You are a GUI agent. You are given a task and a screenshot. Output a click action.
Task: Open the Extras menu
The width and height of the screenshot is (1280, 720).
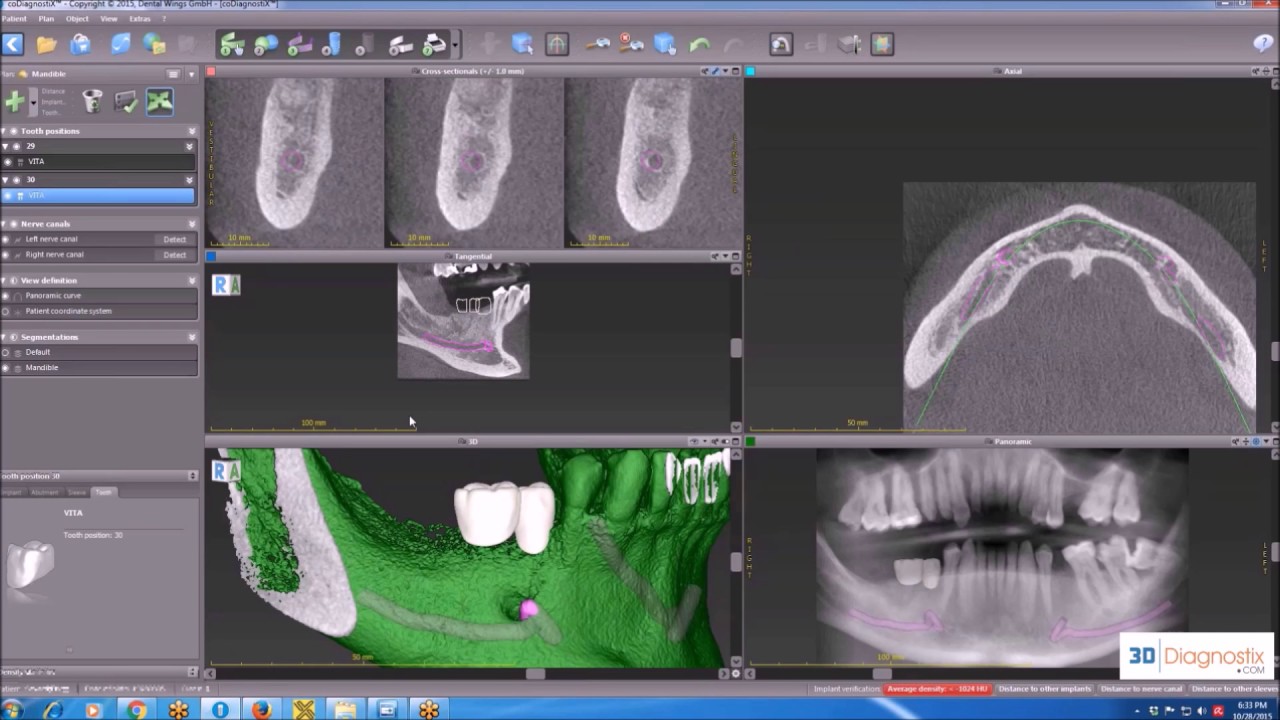[x=140, y=19]
